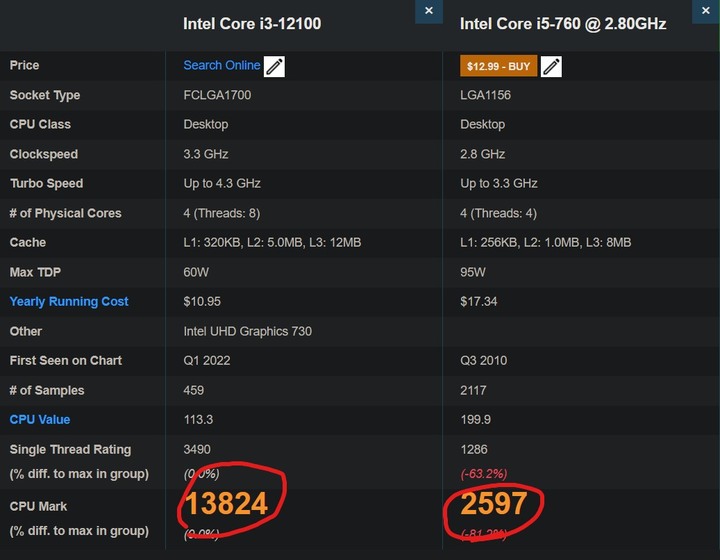Click Intel UHD Graphics 730 text
This screenshot has width=720, height=560.
(248, 331)
